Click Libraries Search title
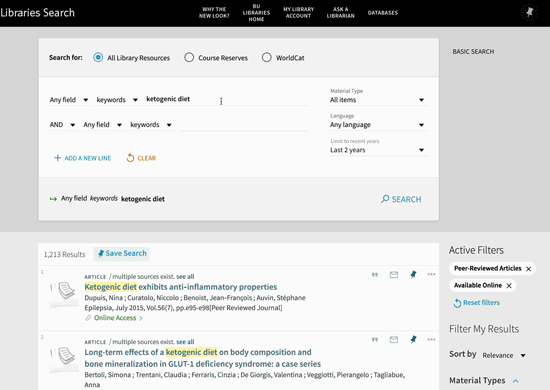The height and width of the screenshot is (390, 550). point(38,13)
